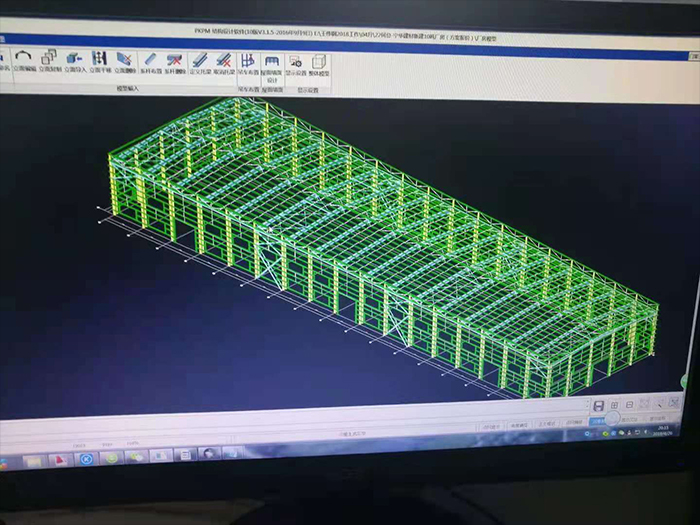Choose the 系杆布置 tie-bar layout tool

[150, 62]
